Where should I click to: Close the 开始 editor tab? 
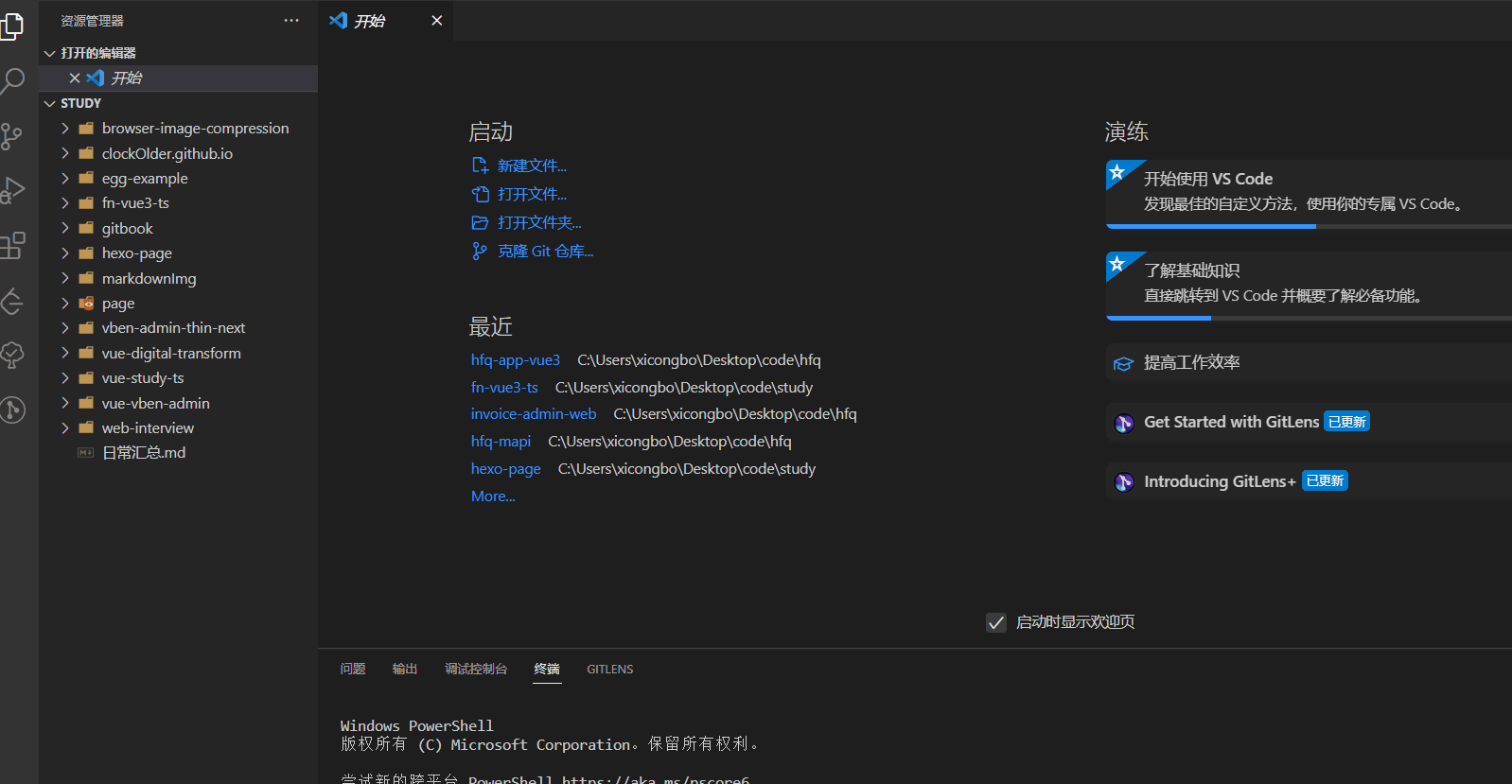pyautogui.click(x=436, y=20)
